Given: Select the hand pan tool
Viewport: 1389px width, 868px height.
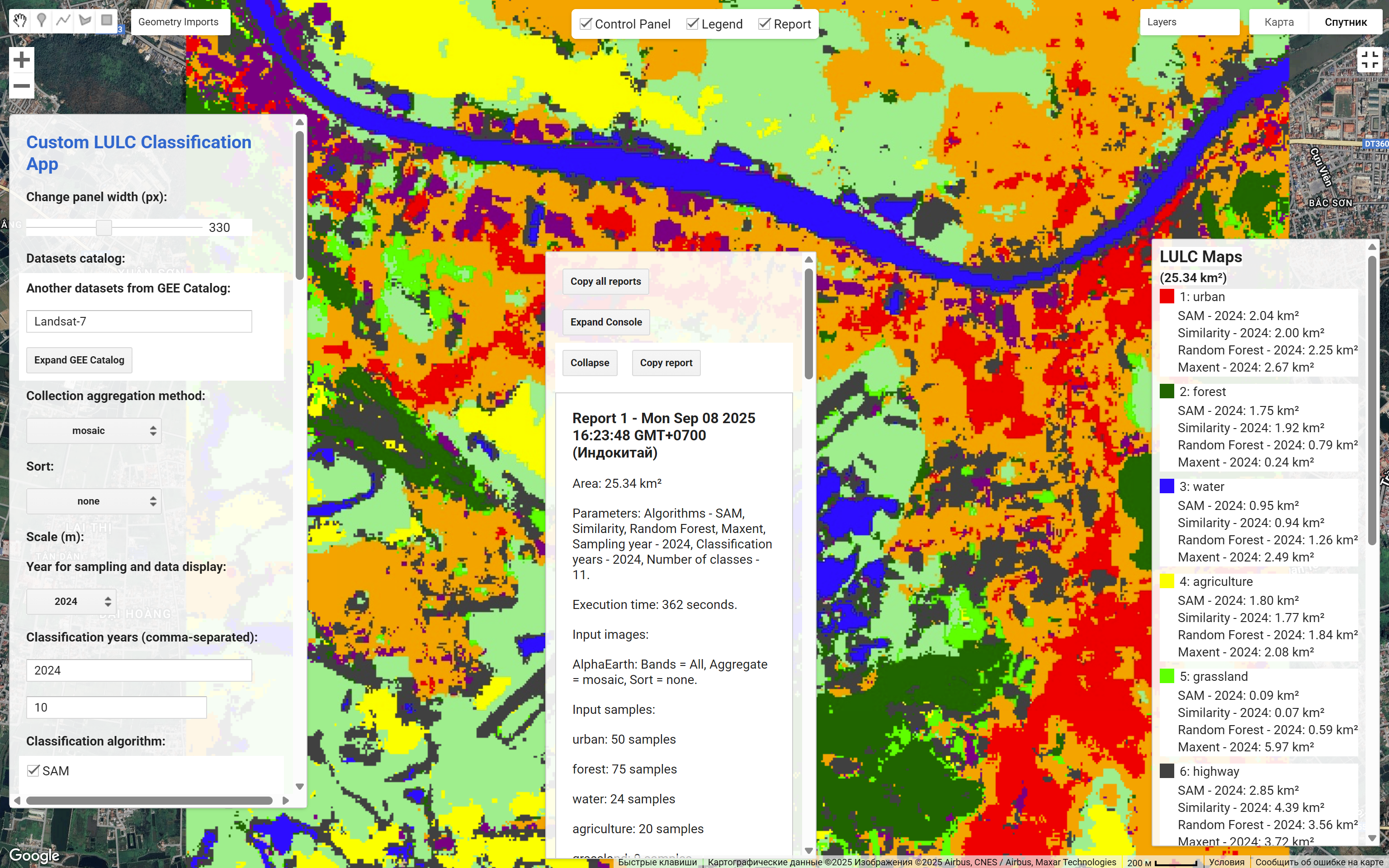Looking at the screenshot, I should pyautogui.click(x=20, y=21).
